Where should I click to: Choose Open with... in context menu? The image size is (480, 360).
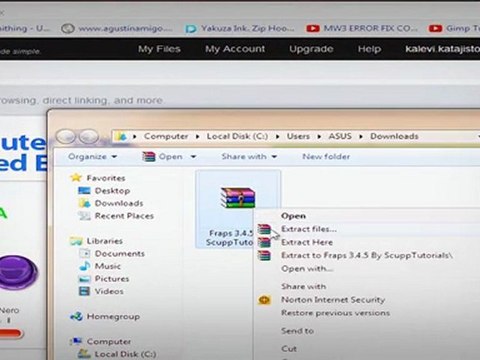point(307,269)
